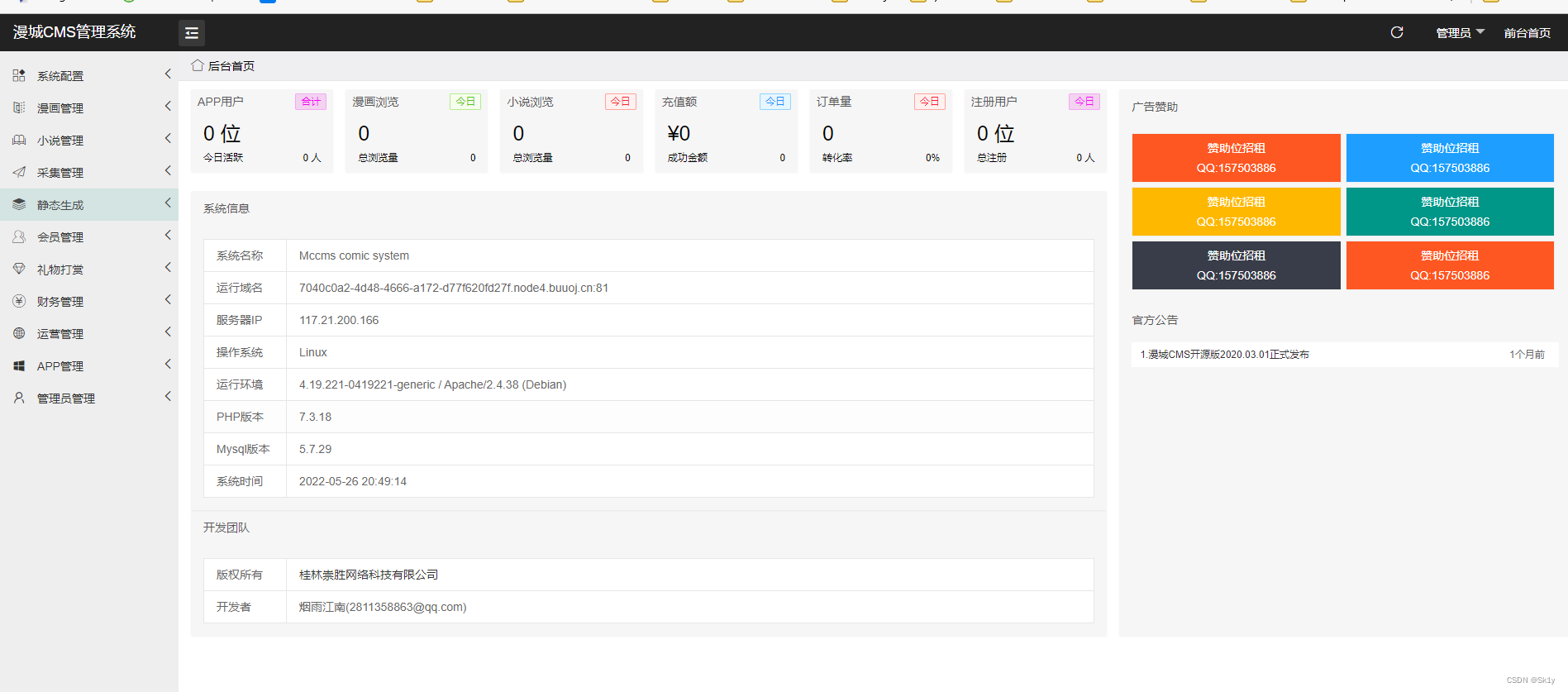Viewport: 1568px width, 692px height.
Task: Click the 桂林崇胜网络科技有限公司 copyright text
Action: (x=369, y=575)
